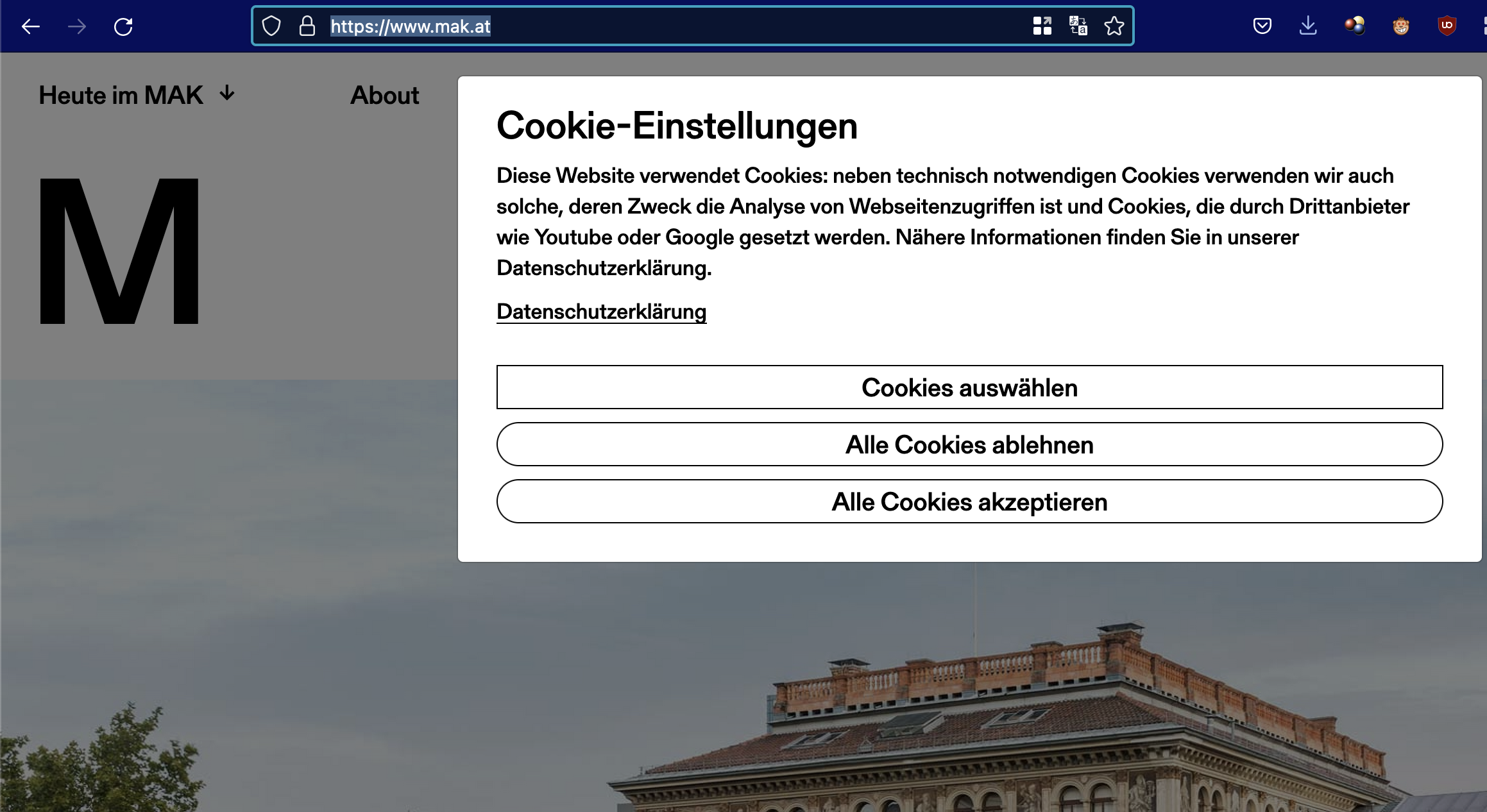Open the Datenschutzerklärung link
Image resolution: width=1487 pixels, height=812 pixels.
coord(601,312)
